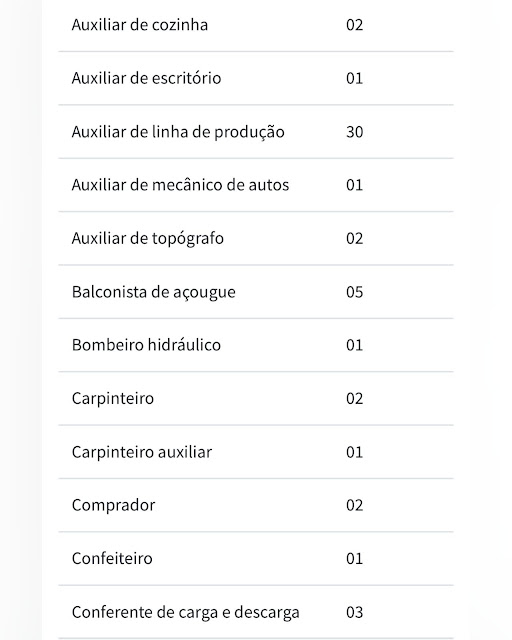Click the 02 count beside Carpinteiro
The width and height of the screenshot is (512, 640).
354,398
